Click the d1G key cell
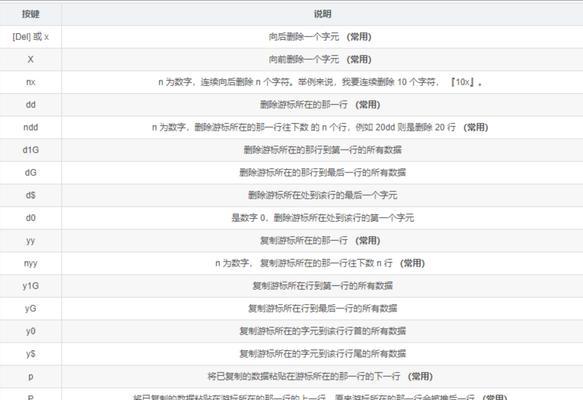The height and width of the screenshot is (400, 583). (30, 150)
